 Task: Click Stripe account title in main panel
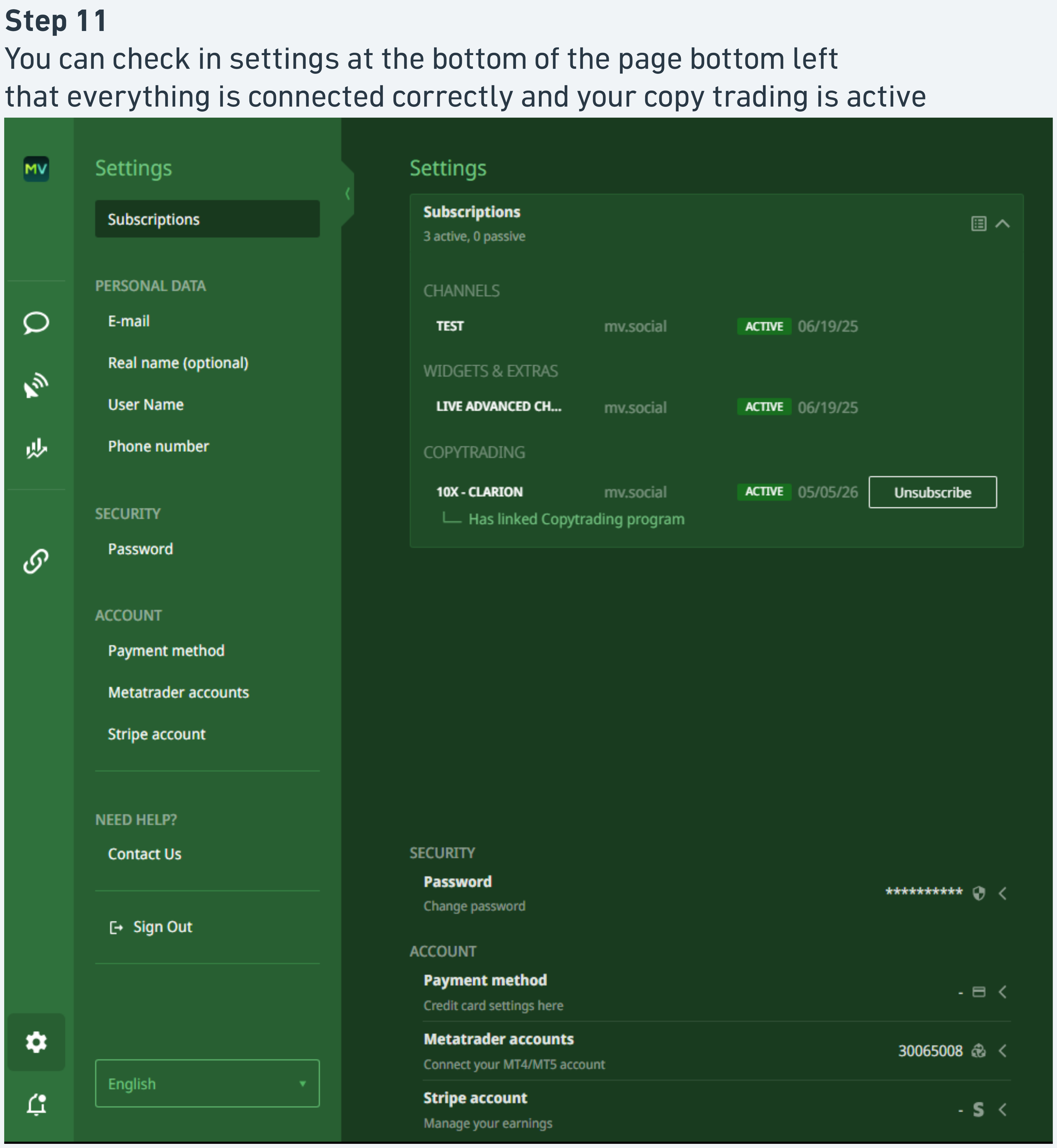click(x=475, y=1098)
